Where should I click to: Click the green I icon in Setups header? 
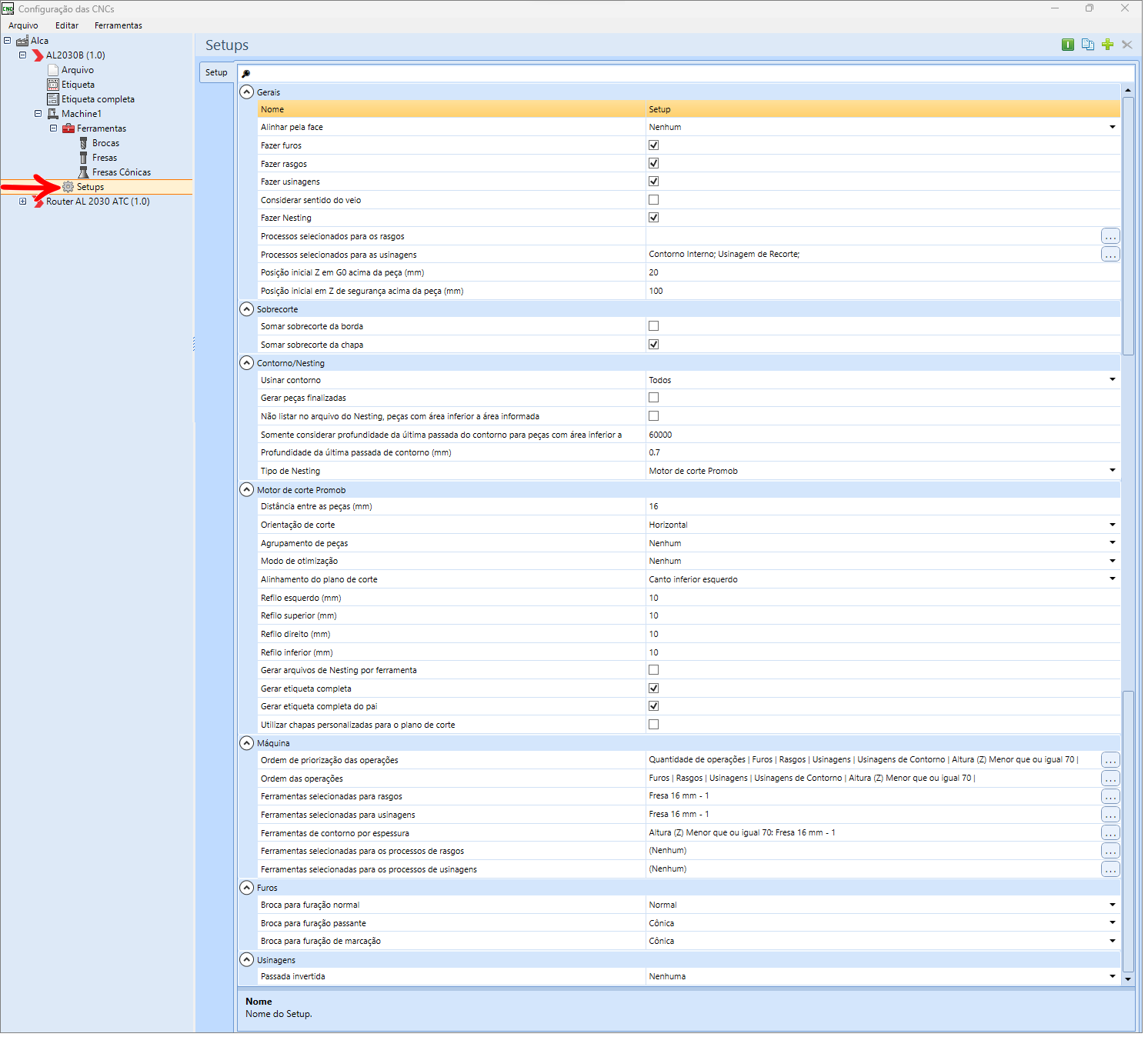point(1067,45)
